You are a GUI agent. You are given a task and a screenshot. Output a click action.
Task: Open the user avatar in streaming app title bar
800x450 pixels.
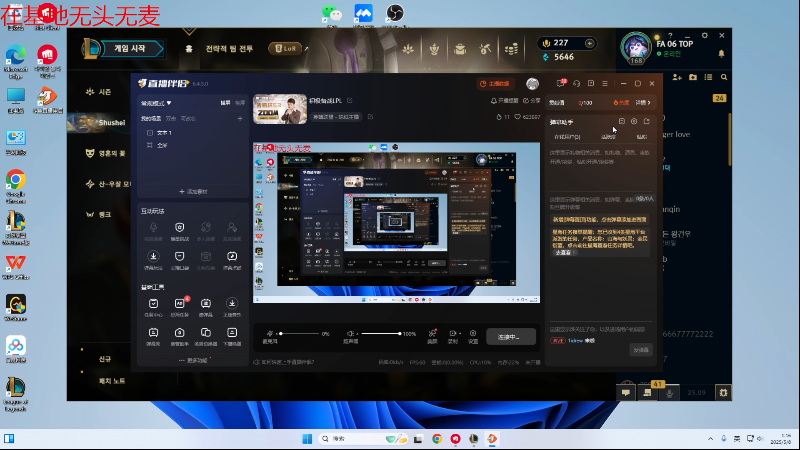[x=533, y=84]
